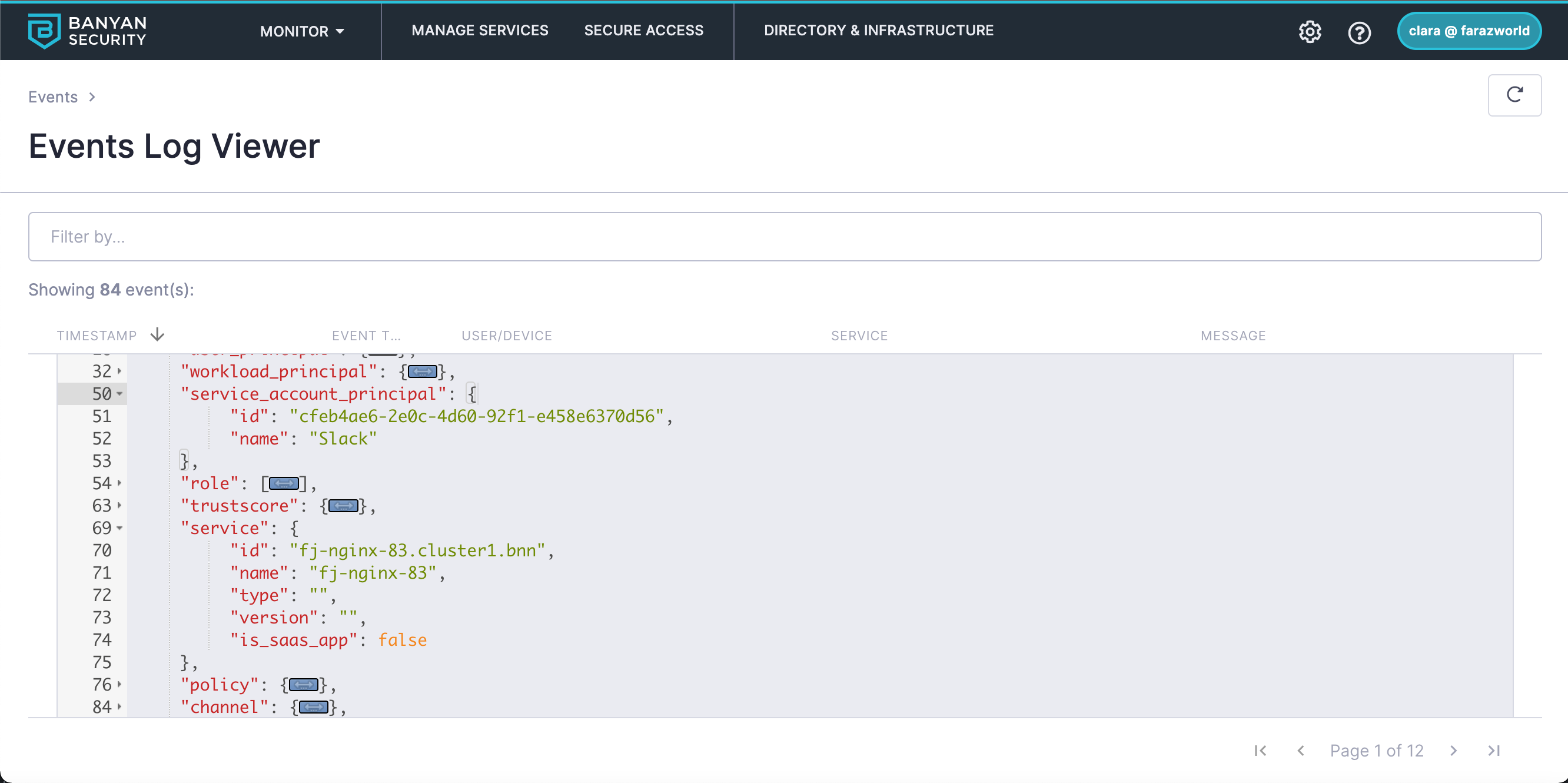Viewport: 1568px width, 783px height.
Task: Click the clara @ farazworld account button
Action: pyautogui.click(x=1468, y=31)
